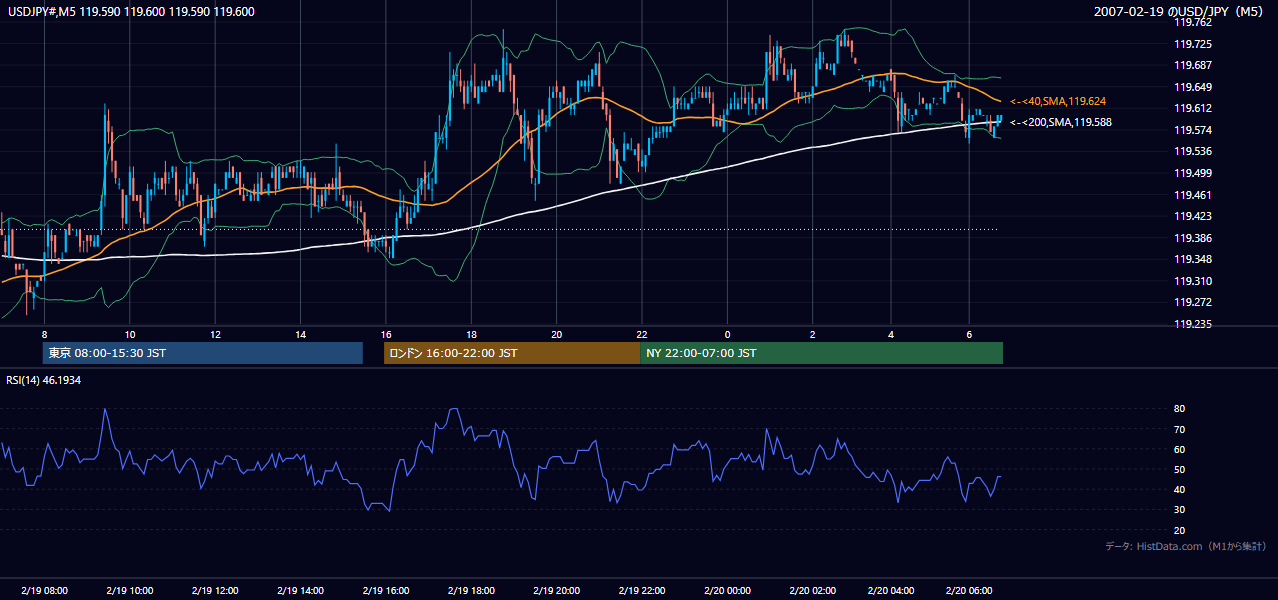This screenshot has height=600, width=1278.
Task: Click the 2/19 20:00 time label
Action: (556, 591)
